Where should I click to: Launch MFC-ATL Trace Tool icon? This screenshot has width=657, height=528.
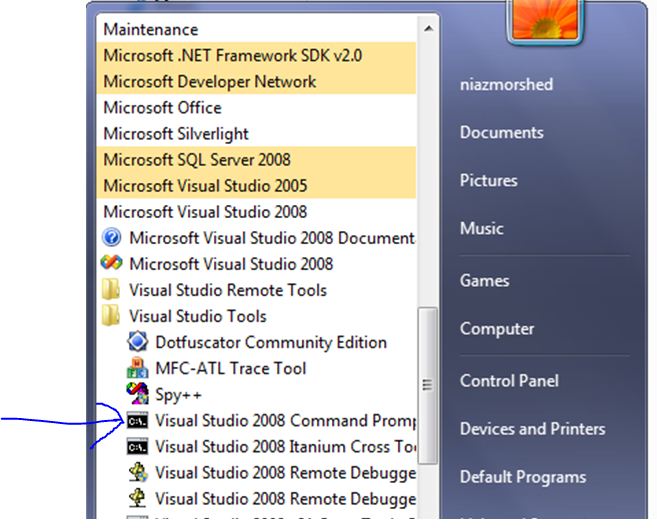[x=137, y=368]
